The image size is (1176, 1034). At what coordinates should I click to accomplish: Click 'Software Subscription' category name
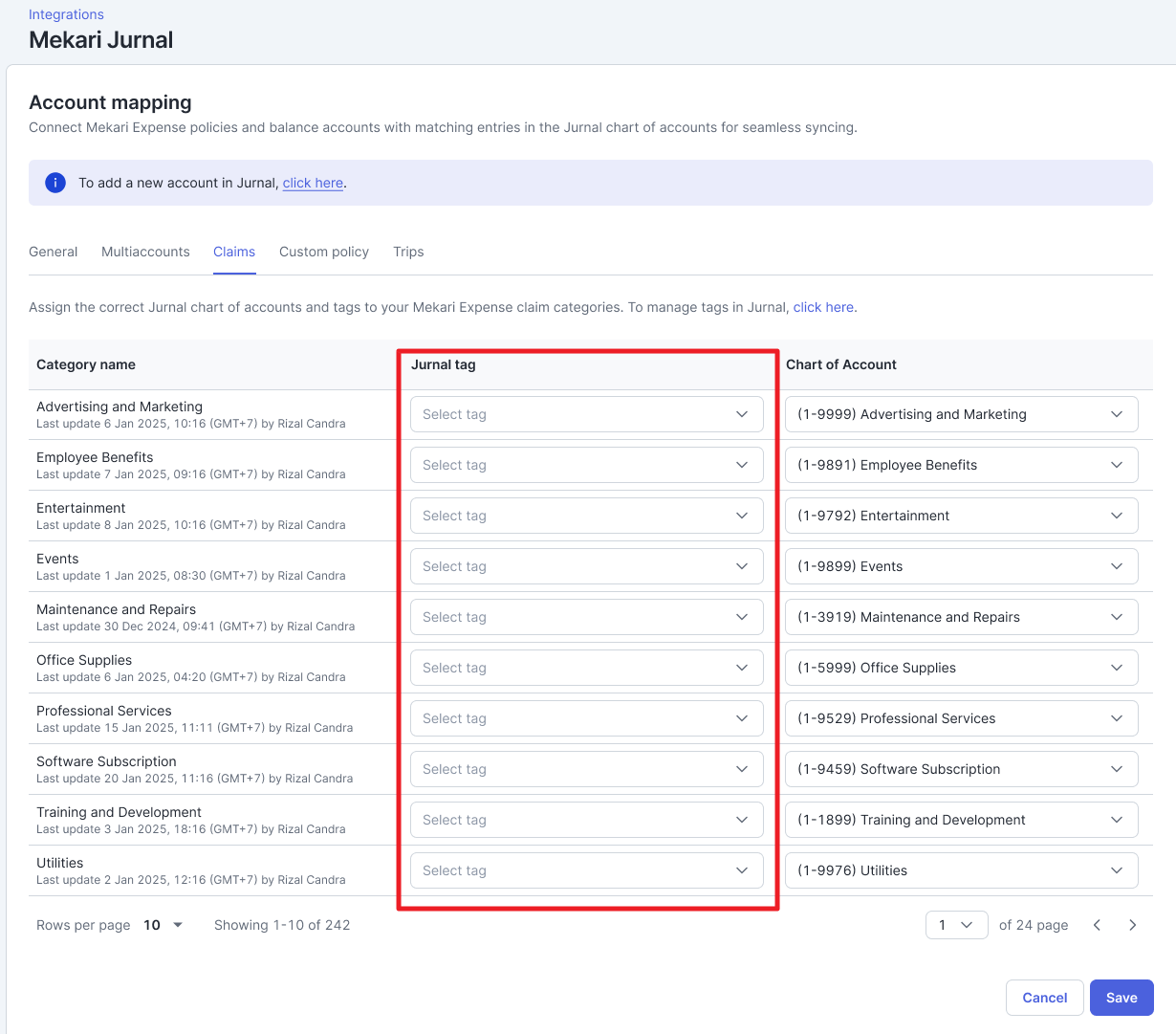(x=106, y=761)
